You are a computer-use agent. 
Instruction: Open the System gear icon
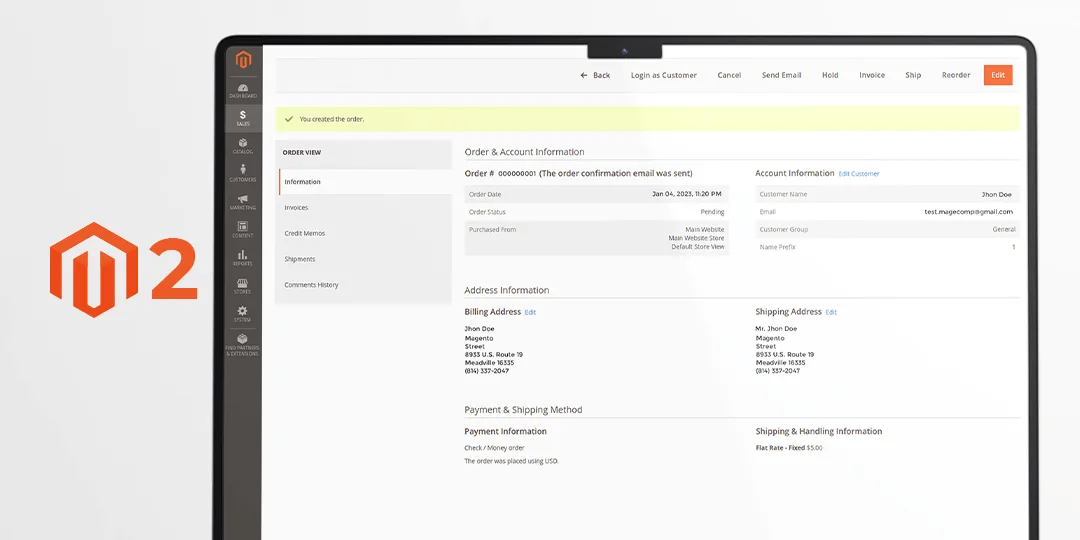point(243,314)
